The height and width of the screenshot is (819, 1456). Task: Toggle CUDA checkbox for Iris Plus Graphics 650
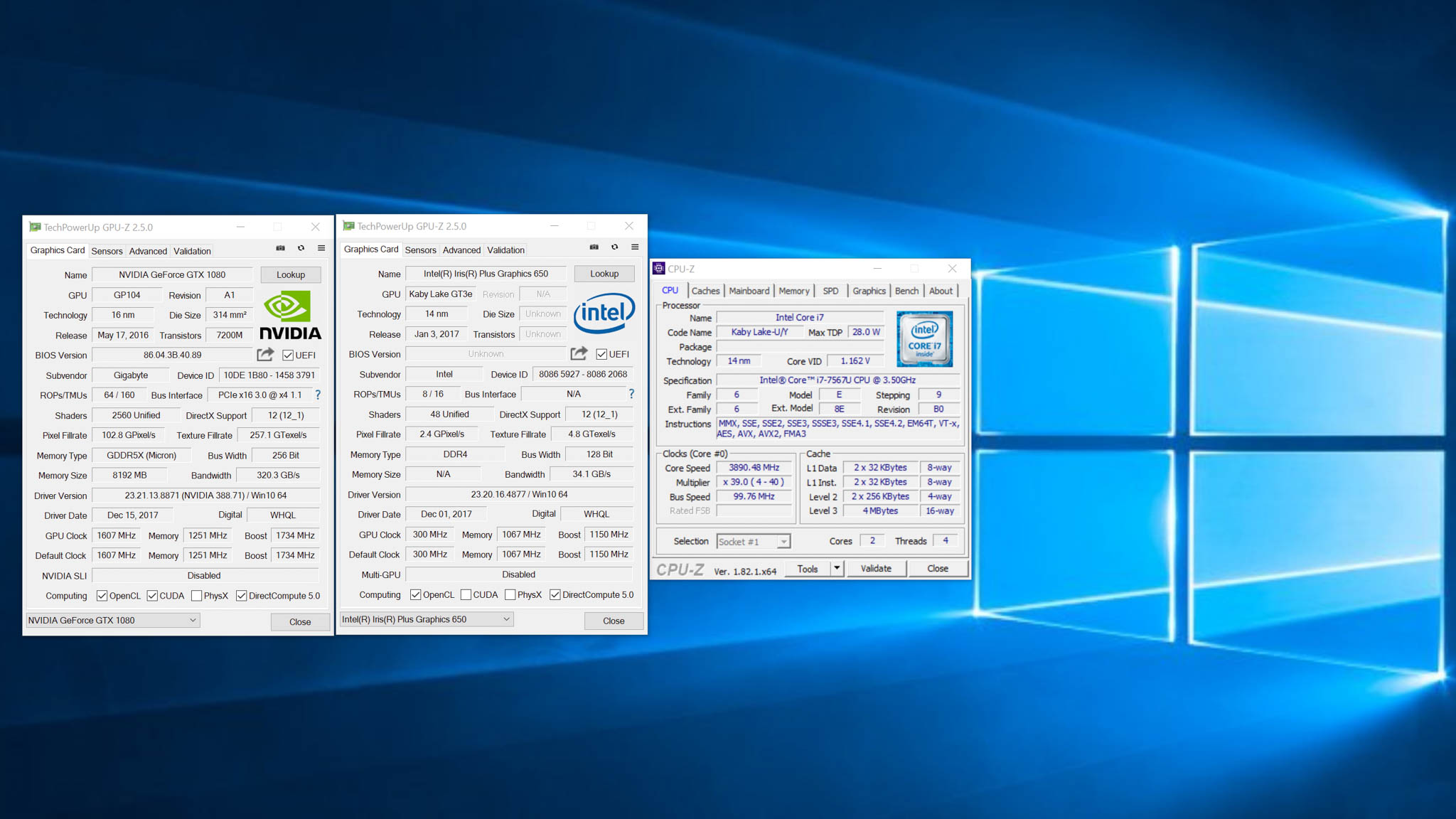coord(466,594)
